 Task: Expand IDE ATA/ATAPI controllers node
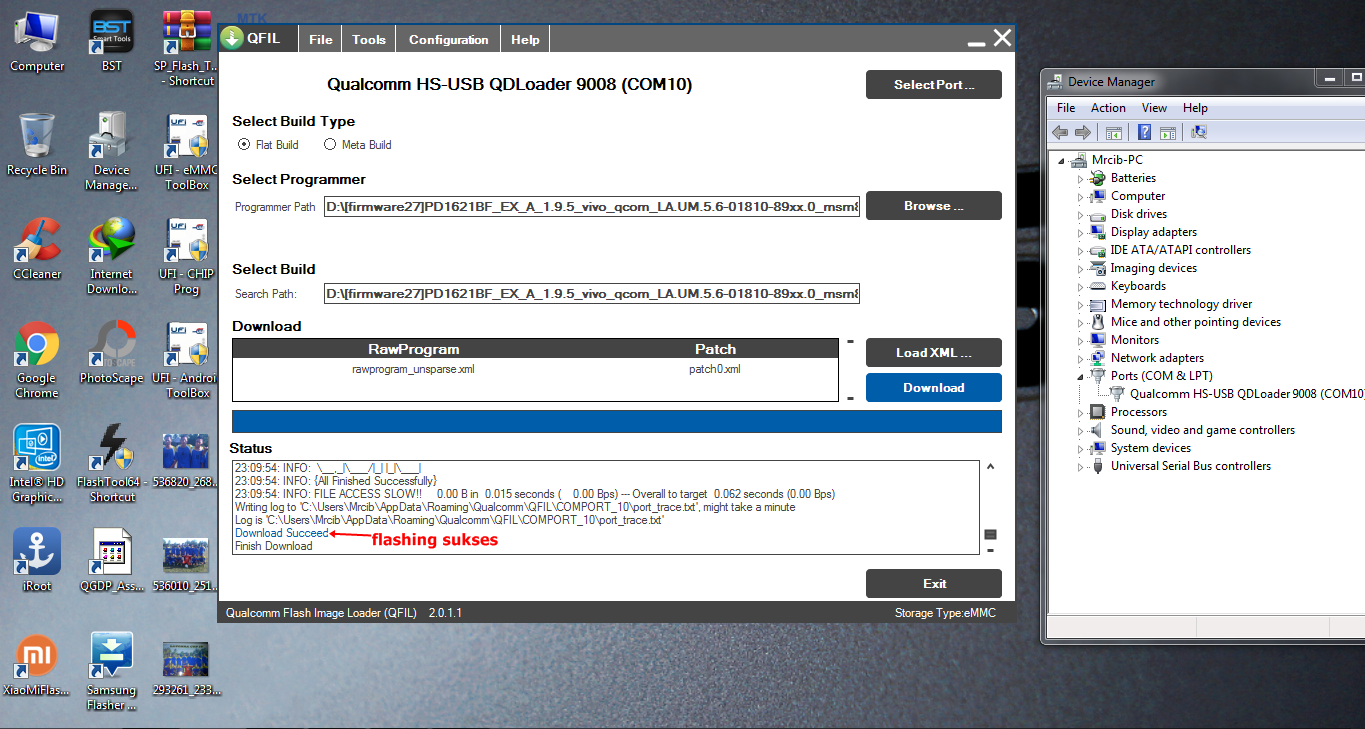point(1080,250)
